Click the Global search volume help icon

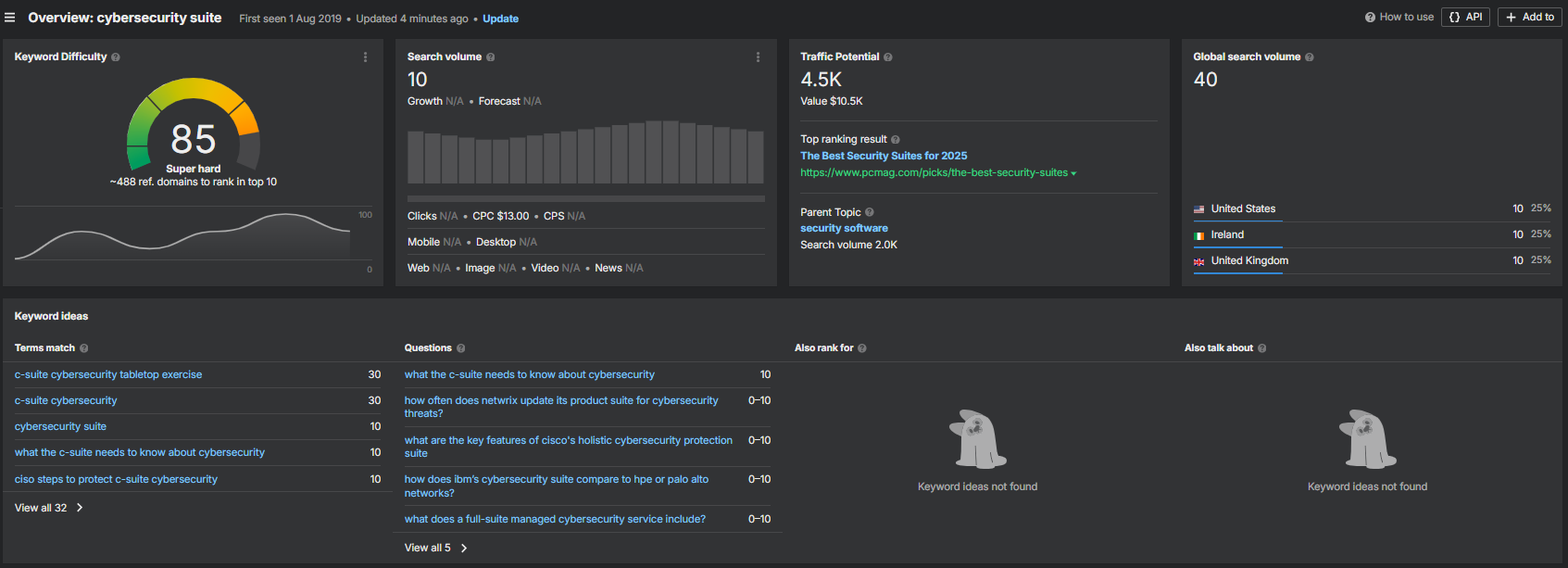[x=1310, y=57]
